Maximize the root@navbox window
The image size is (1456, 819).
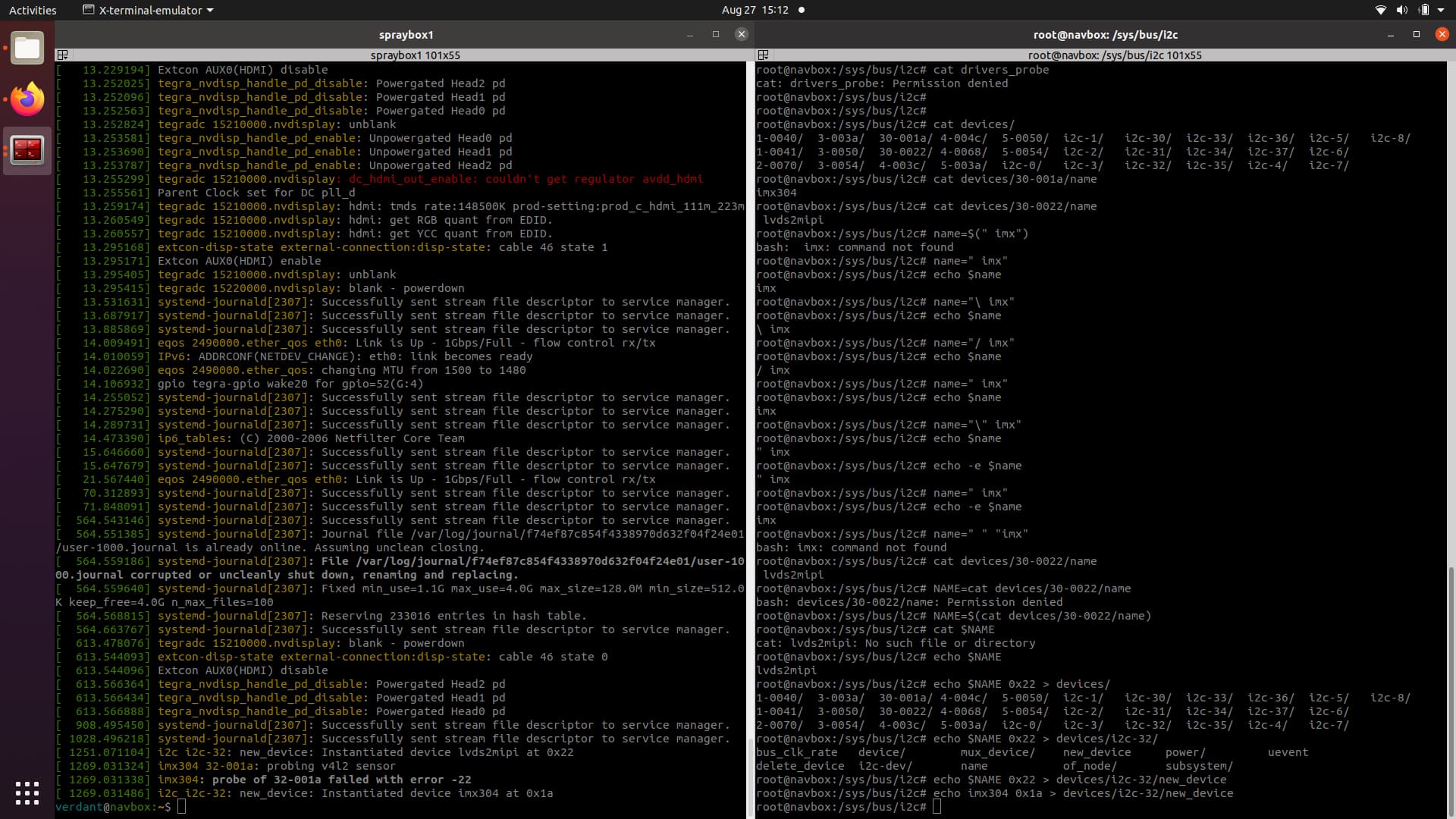click(1416, 34)
